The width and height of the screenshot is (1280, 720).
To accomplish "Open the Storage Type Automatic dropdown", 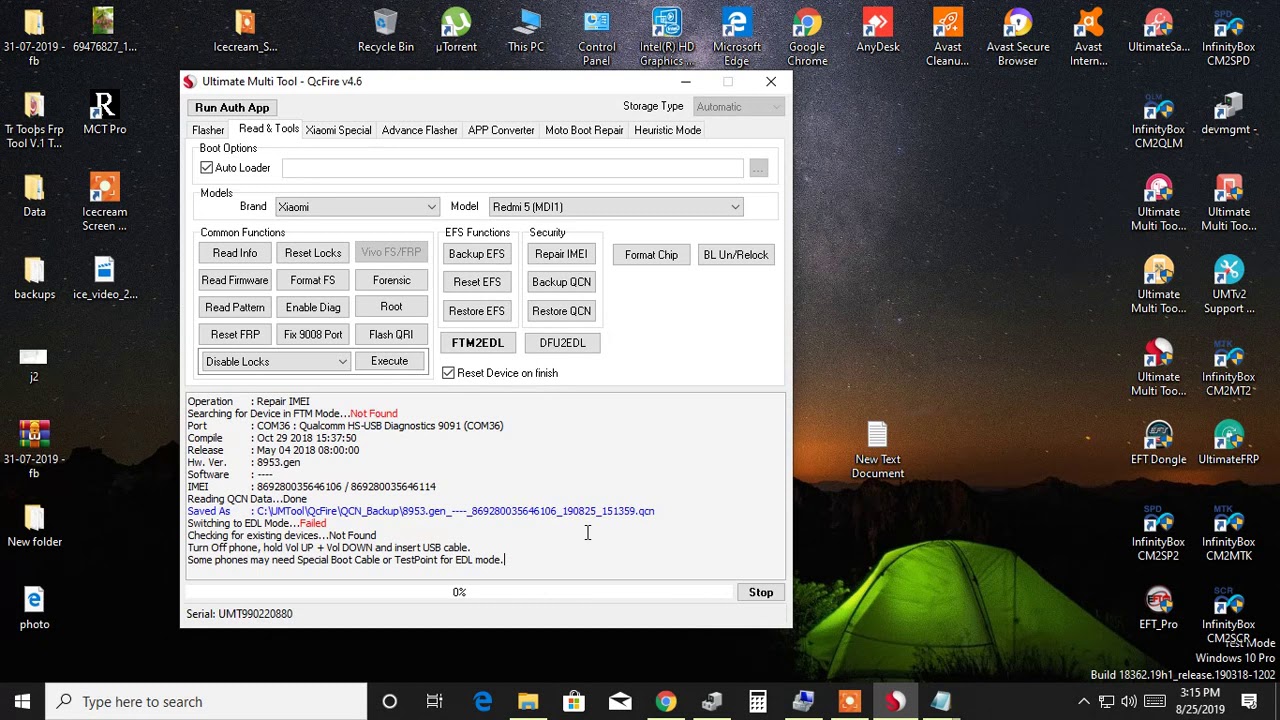I will (738, 107).
